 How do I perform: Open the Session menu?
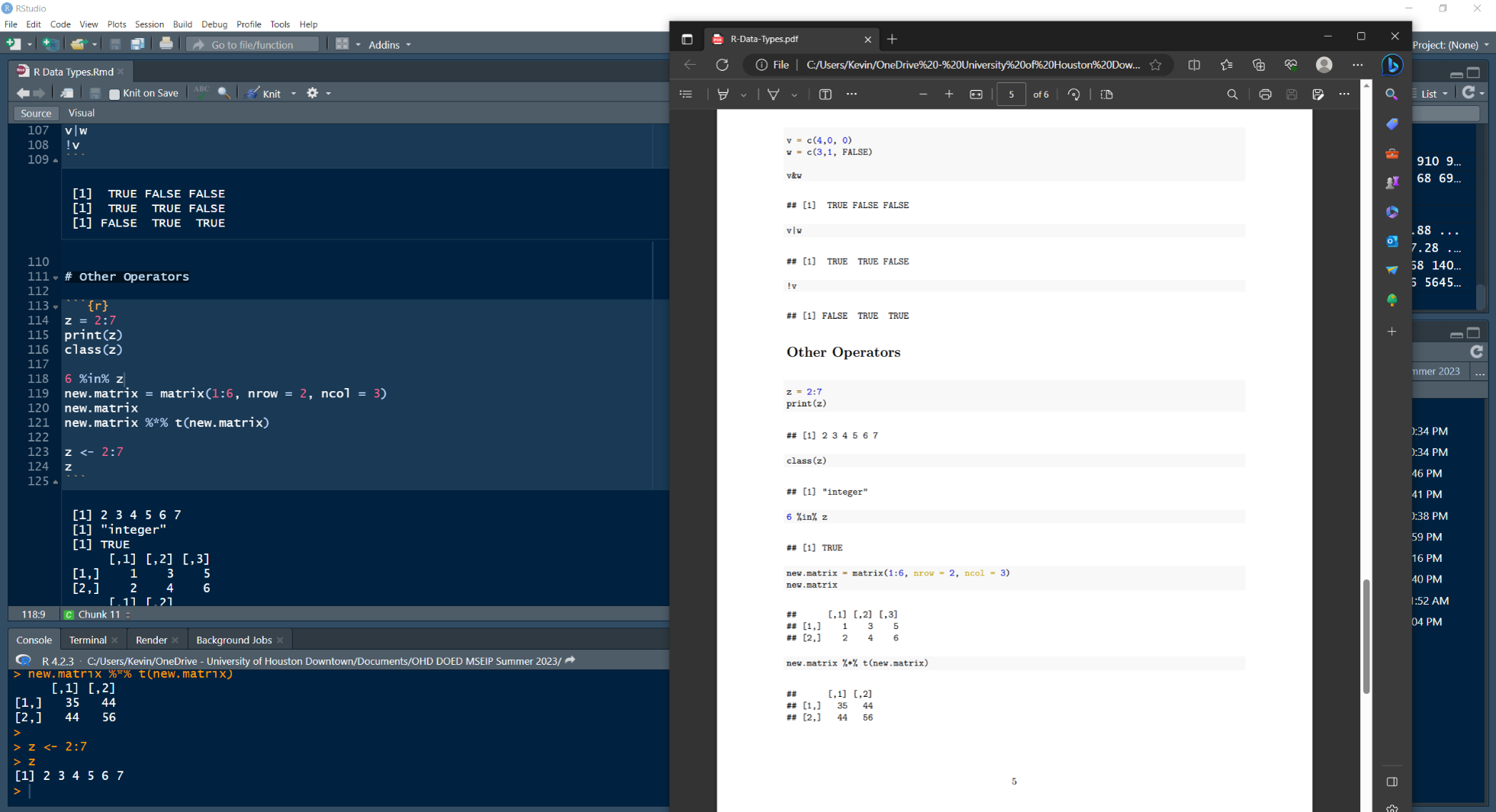pos(150,24)
